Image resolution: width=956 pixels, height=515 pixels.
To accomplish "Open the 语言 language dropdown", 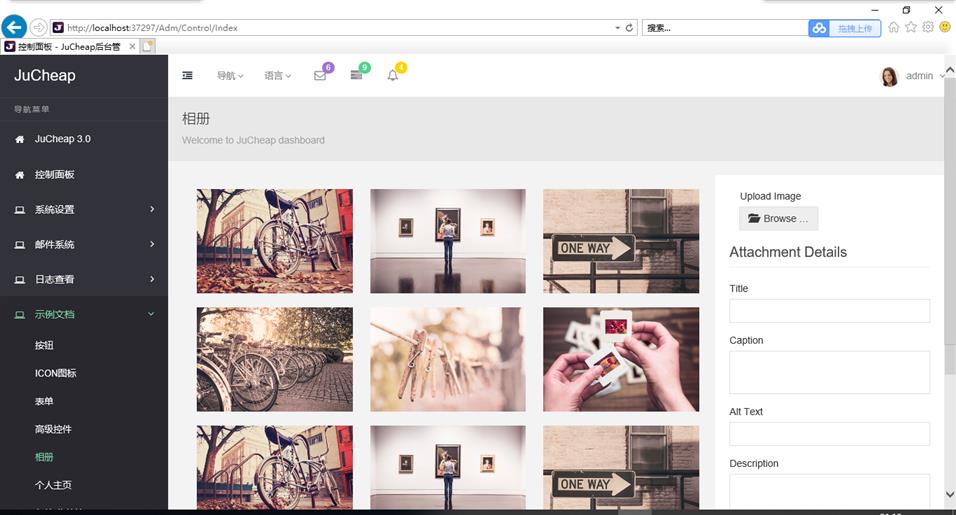I will point(277,76).
